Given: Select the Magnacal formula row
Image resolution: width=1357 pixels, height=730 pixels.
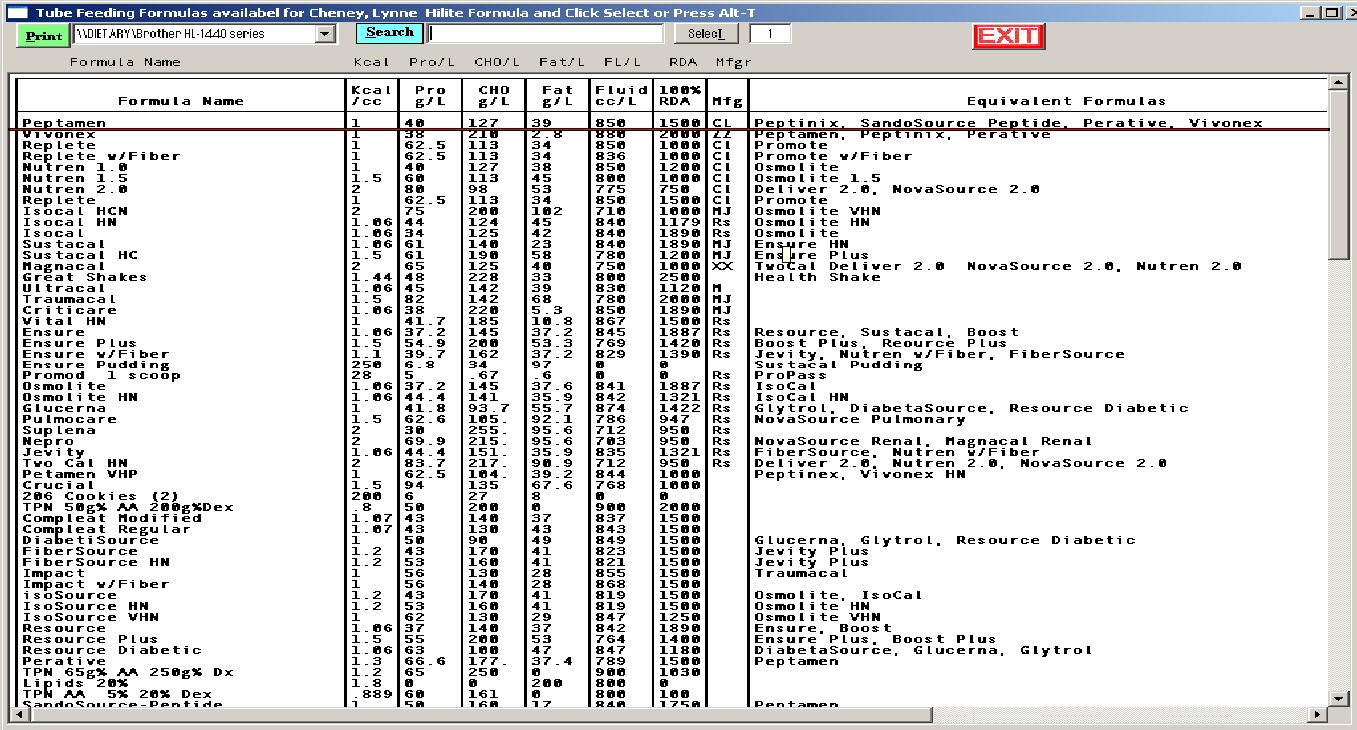Looking at the screenshot, I should pyautogui.click(x=671, y=266).
